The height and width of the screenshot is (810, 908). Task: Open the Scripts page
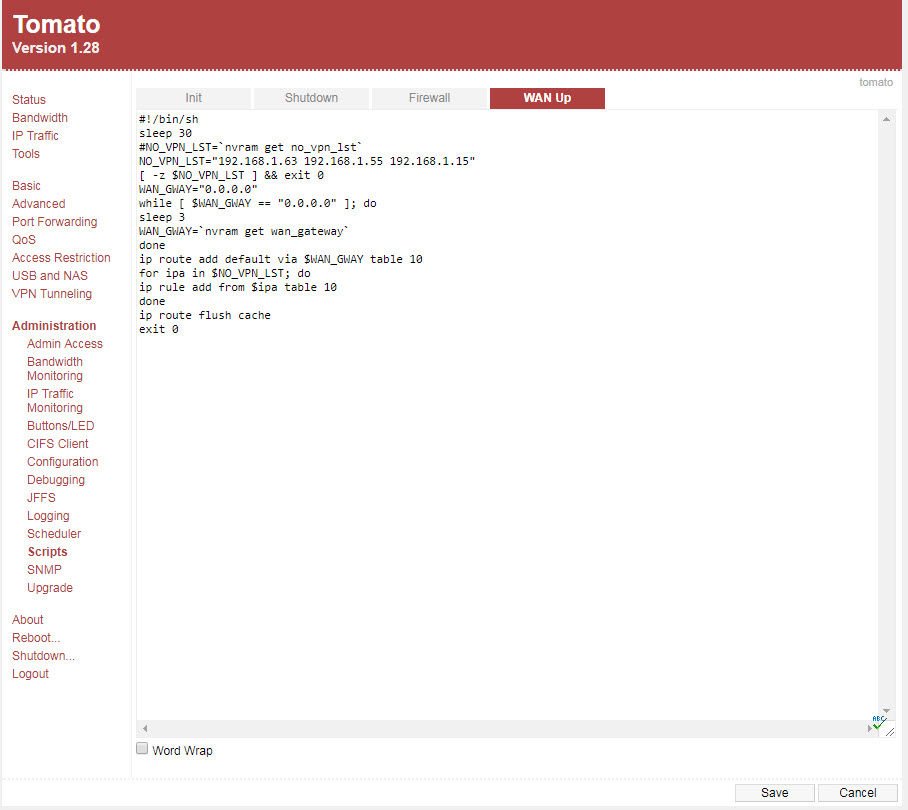47,551
